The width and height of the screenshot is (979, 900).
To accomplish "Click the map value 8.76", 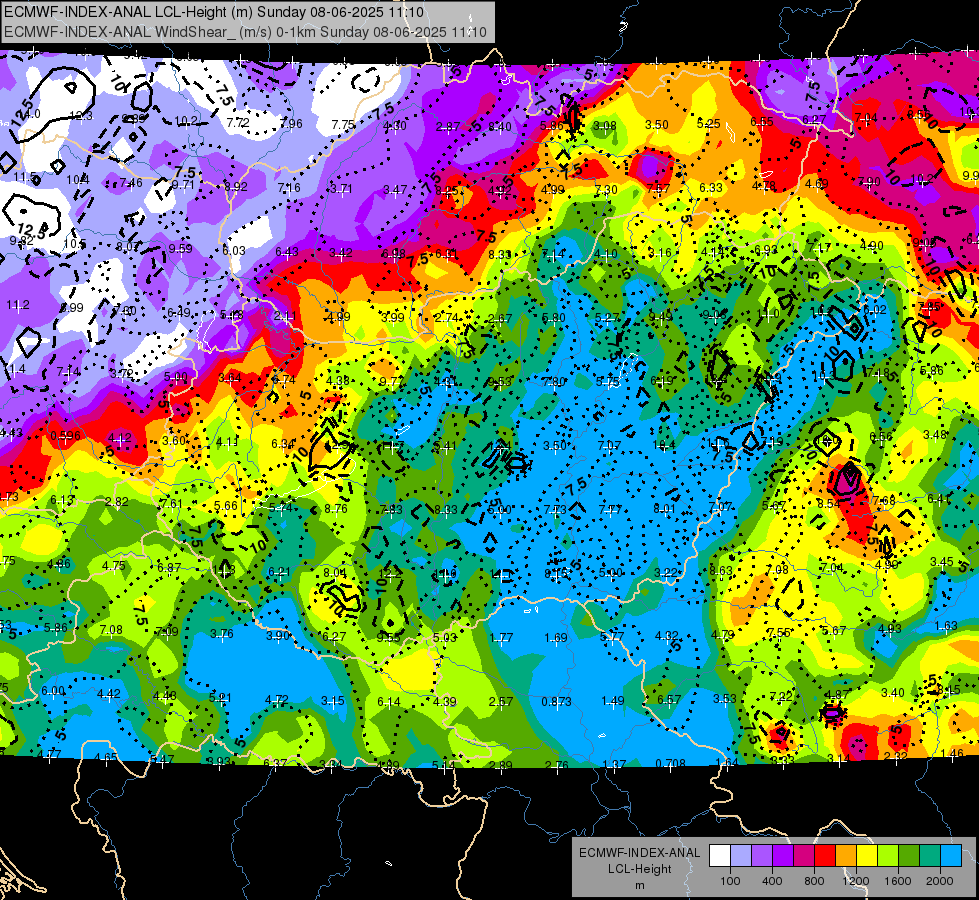I will 336,508.
